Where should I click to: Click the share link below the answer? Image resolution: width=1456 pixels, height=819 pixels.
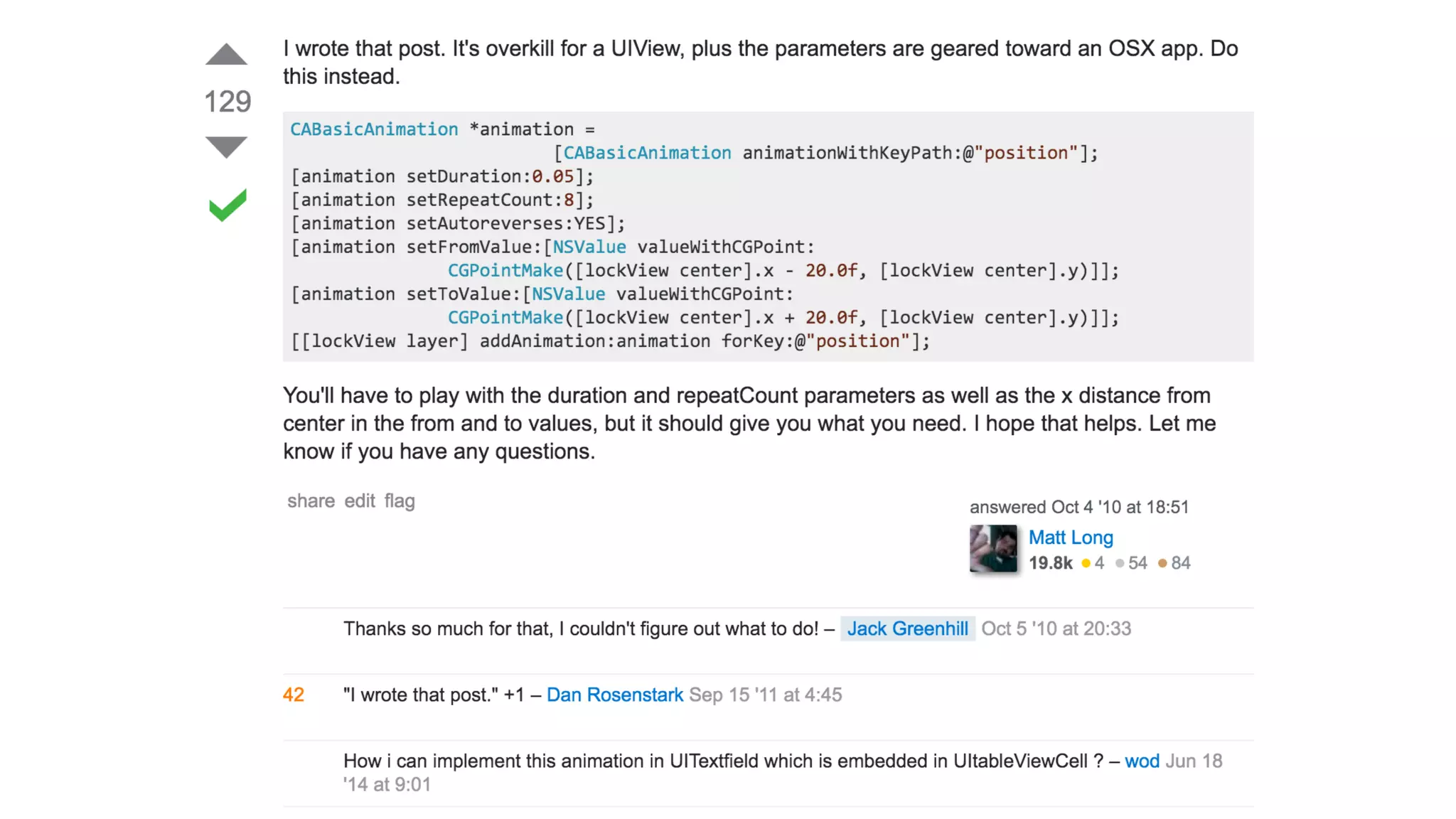click(x=311, y=501)
